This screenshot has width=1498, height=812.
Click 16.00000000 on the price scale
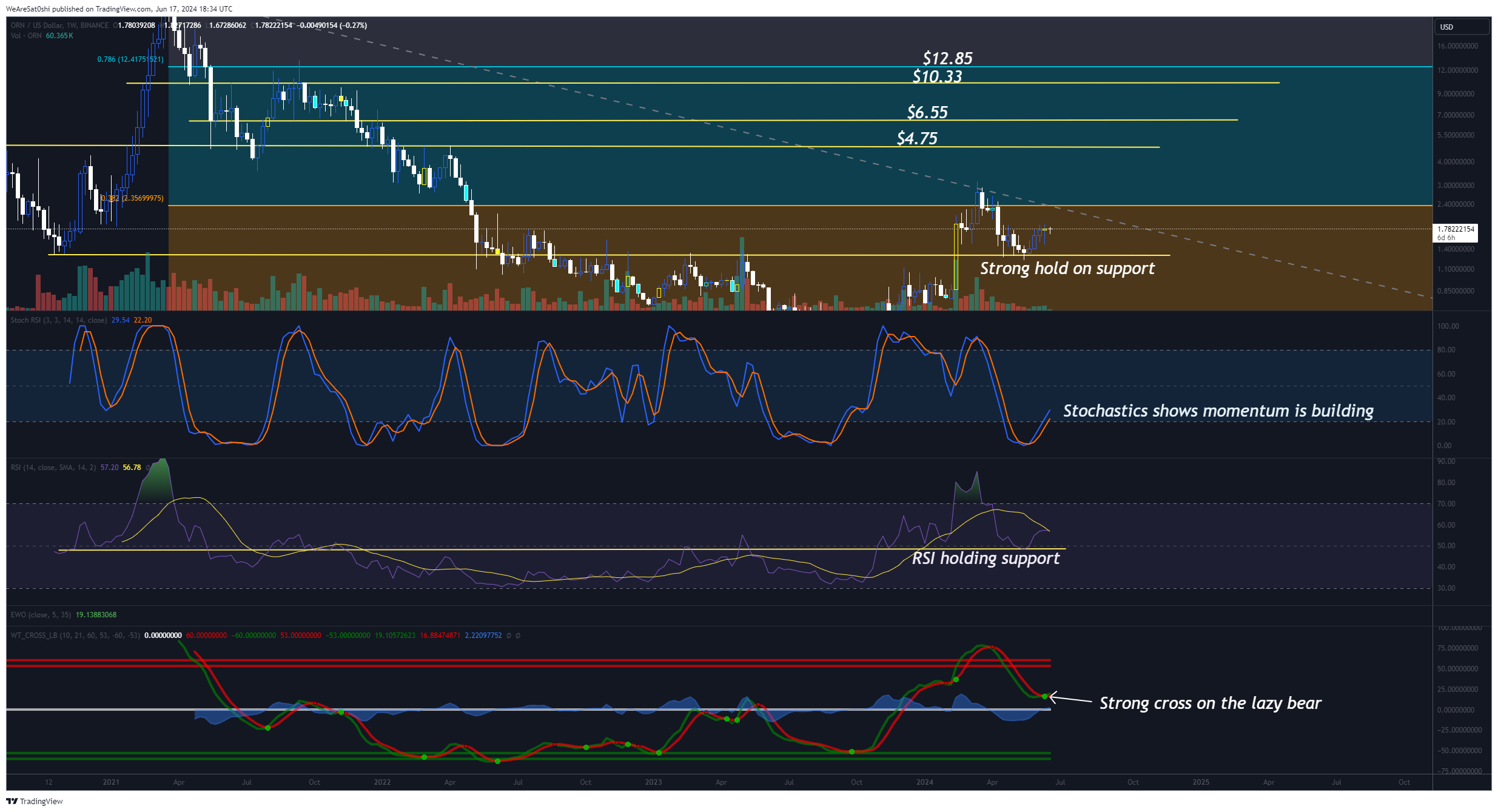(1457, 46)
